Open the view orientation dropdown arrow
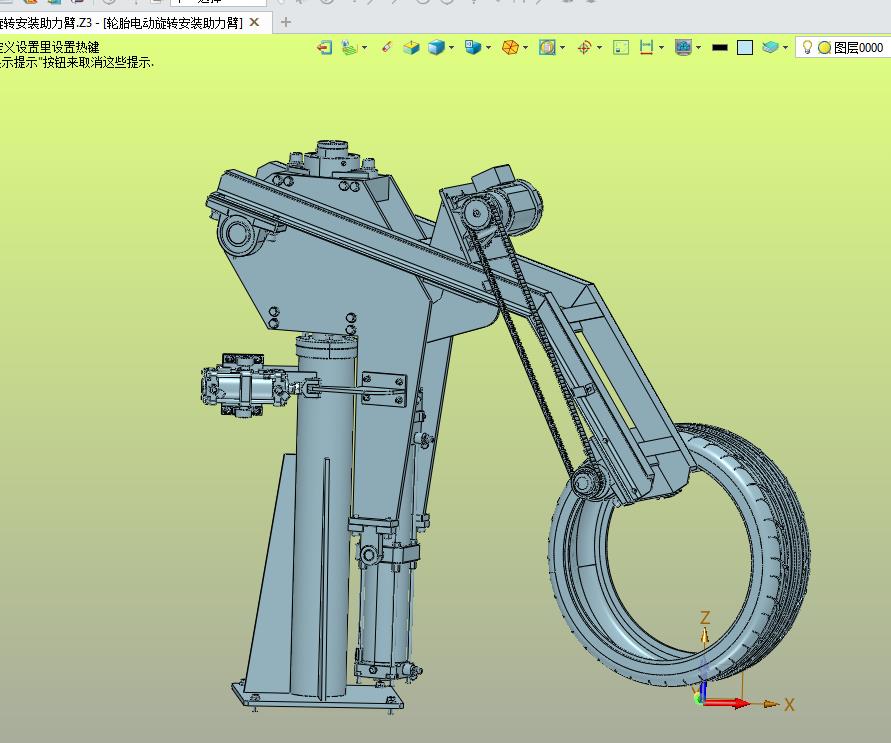Viewport: 891px width, 743px height. pos(488,48)
